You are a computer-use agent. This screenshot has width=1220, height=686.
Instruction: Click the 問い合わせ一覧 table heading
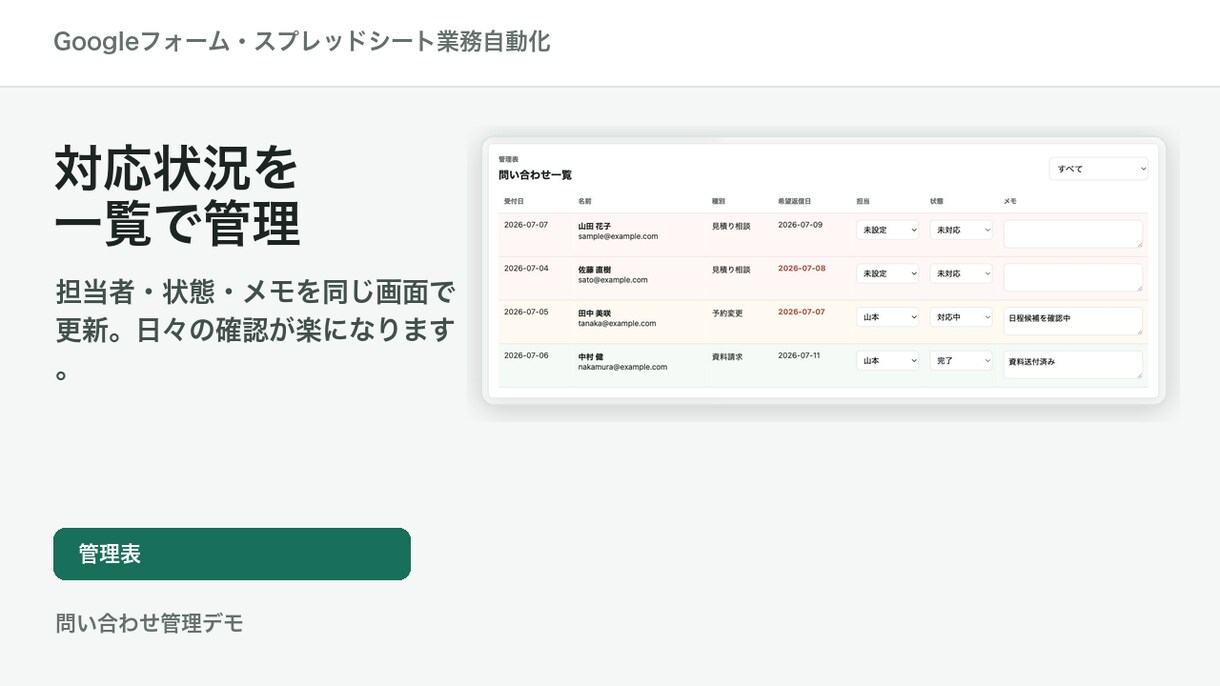click(535, 175)
